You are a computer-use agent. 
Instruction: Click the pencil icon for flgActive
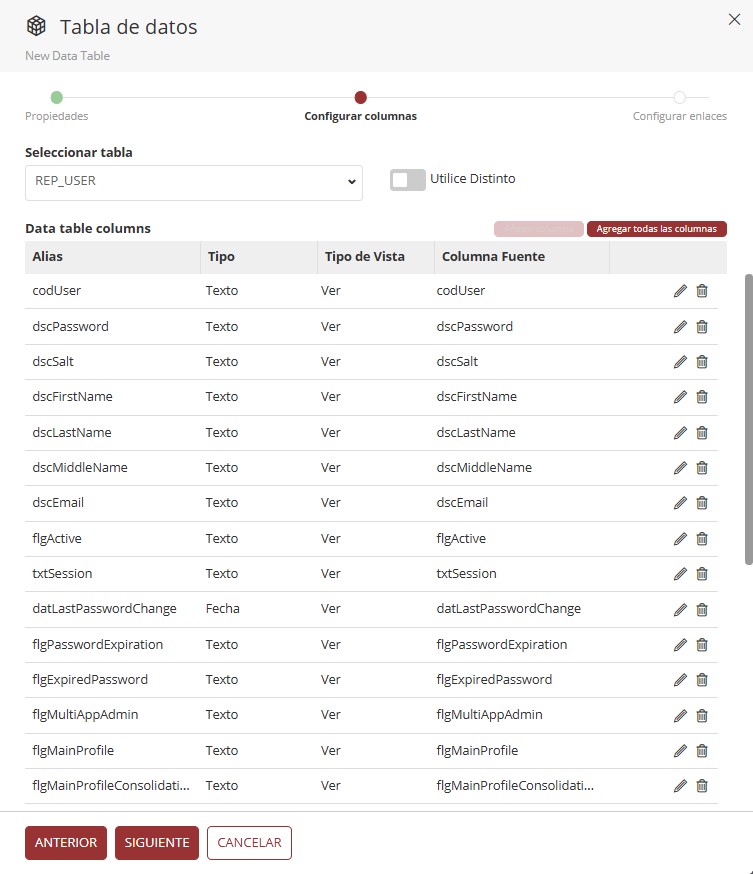point(680,539)
